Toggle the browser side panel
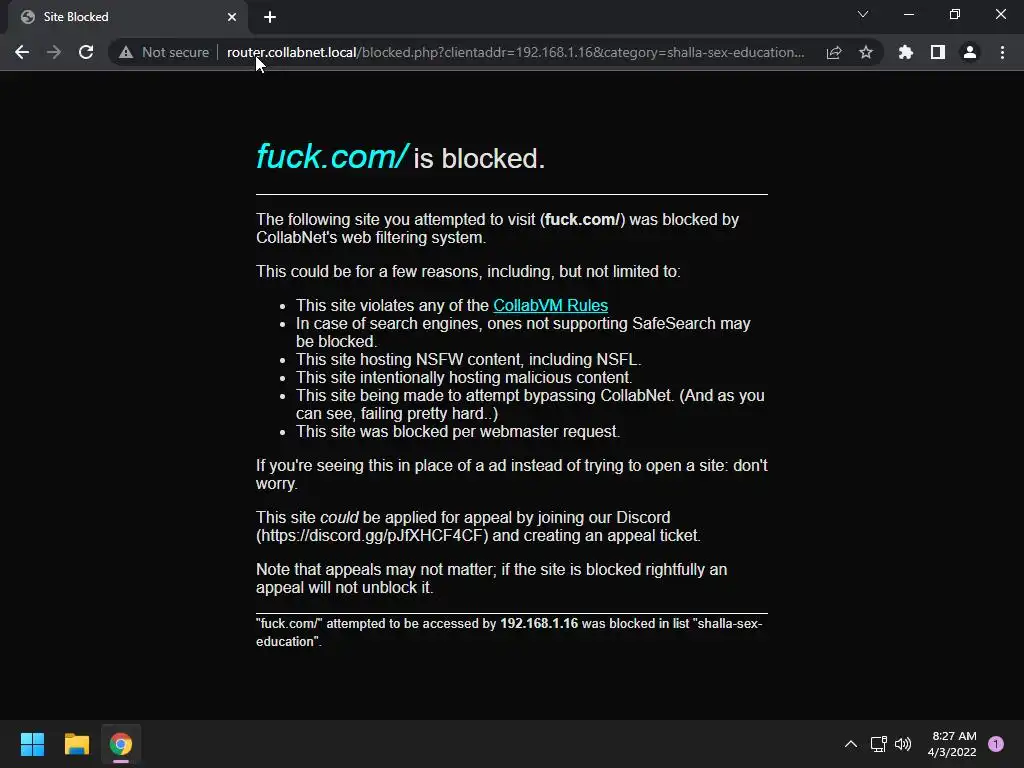Screen dimensions: 1024x768 [x=938, y=52]
